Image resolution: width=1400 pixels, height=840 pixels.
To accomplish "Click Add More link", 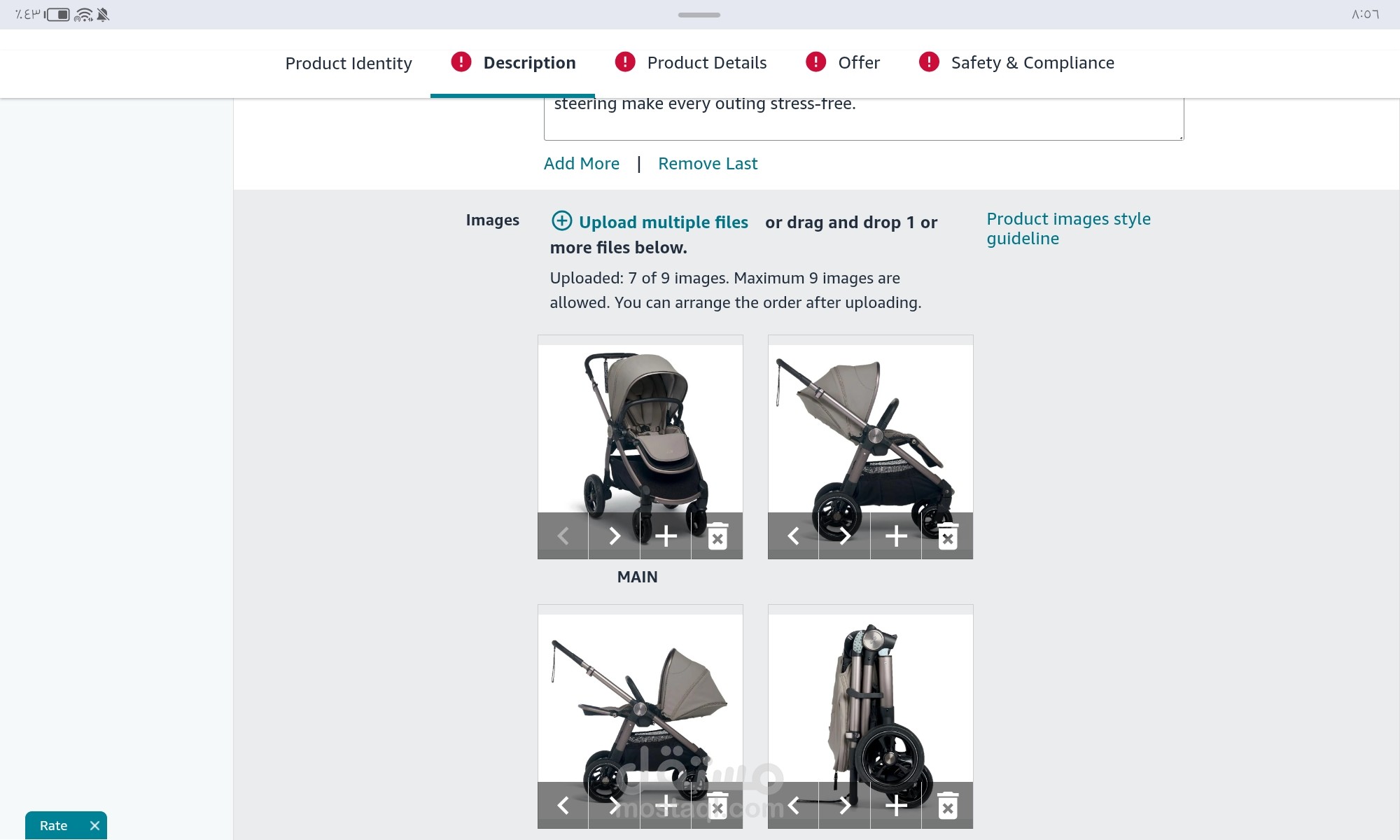I will point(582,164).
